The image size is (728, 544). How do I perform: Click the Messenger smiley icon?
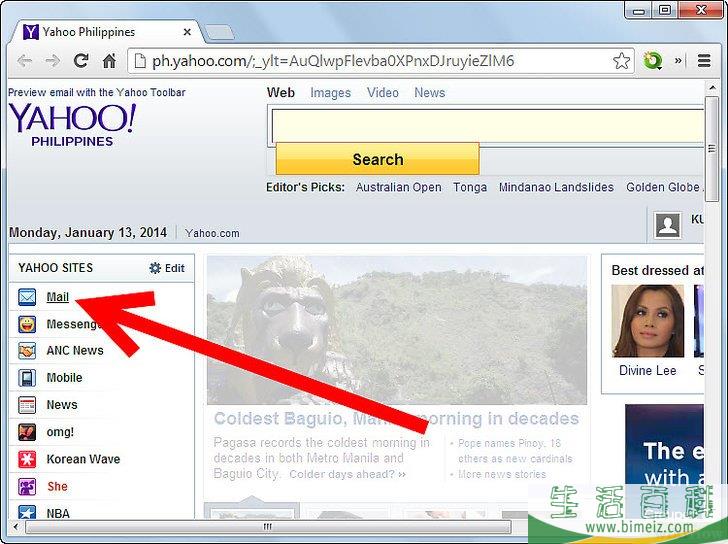pyautogui.click(x=27, y=324)
